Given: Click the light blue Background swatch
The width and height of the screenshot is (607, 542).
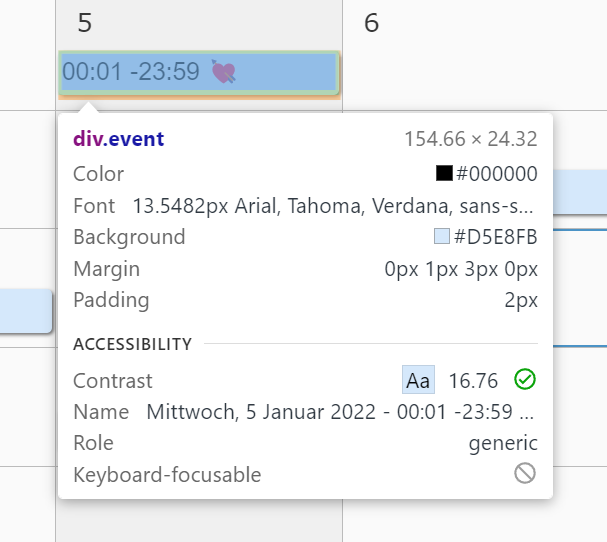Looking at the screenshot, I should 442,237.
